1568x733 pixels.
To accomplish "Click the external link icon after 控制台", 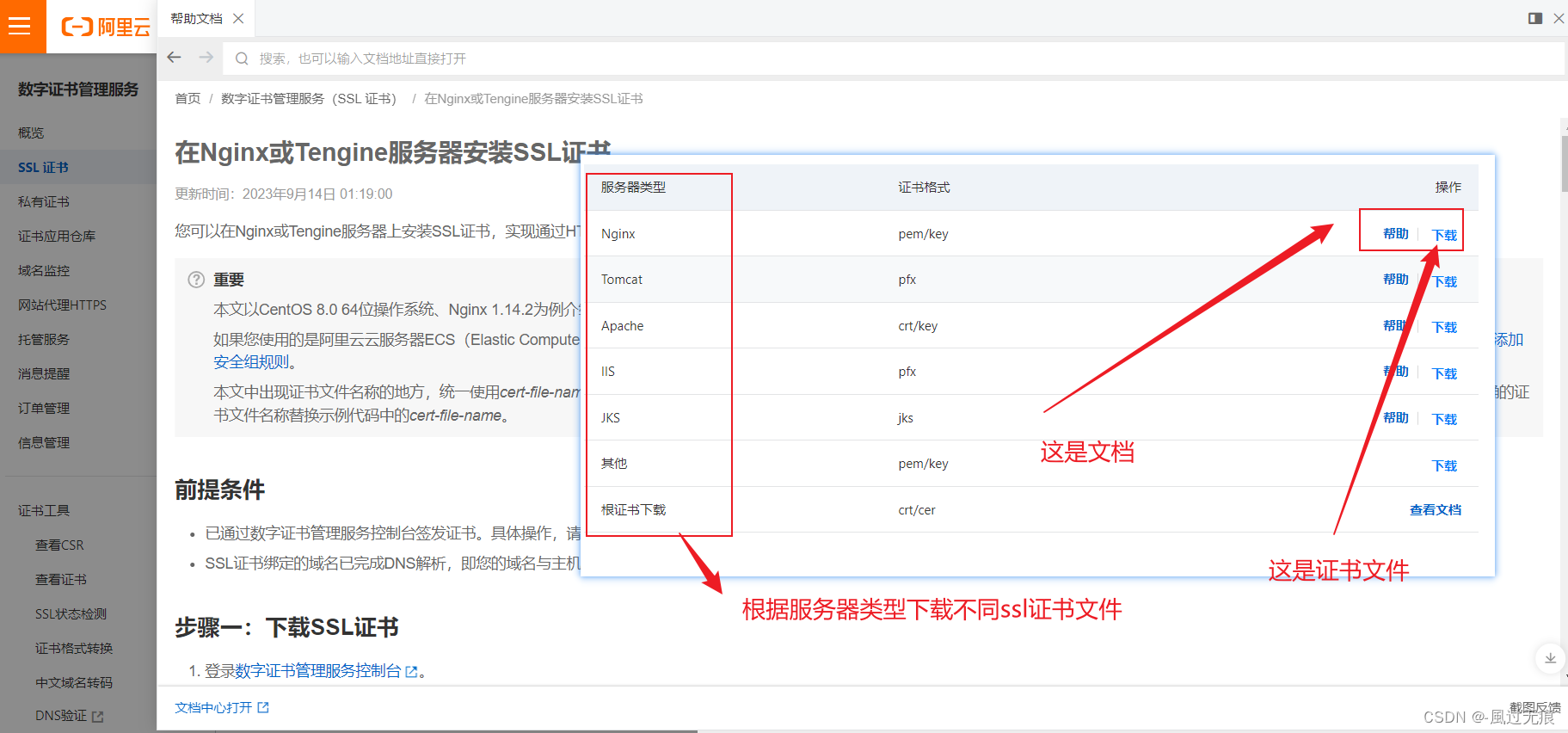I will 411,672.
